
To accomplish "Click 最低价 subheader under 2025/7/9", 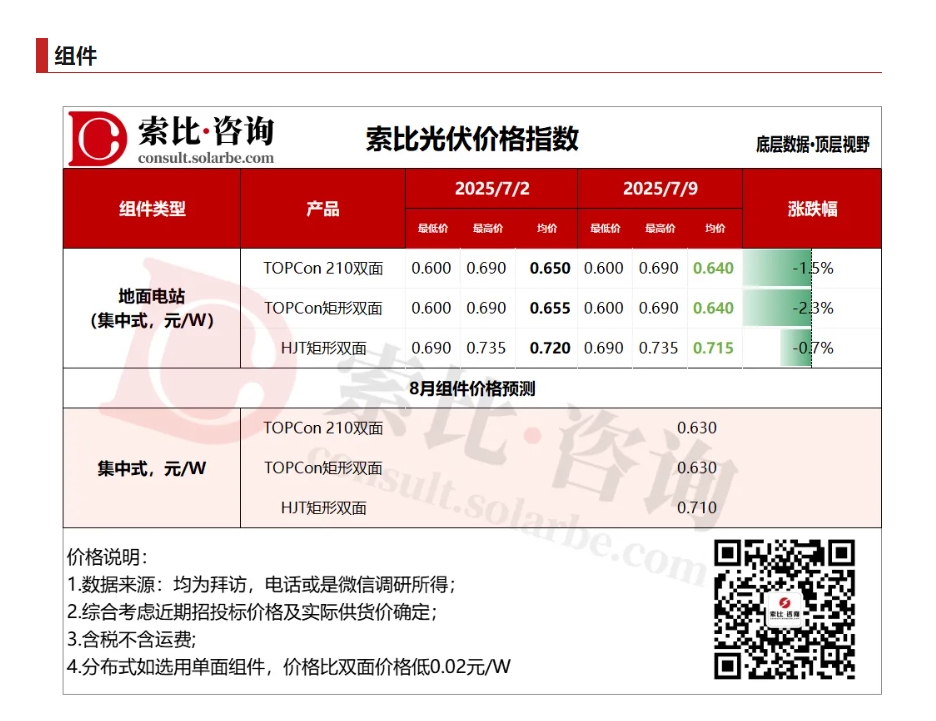I will tap(605, 228).
